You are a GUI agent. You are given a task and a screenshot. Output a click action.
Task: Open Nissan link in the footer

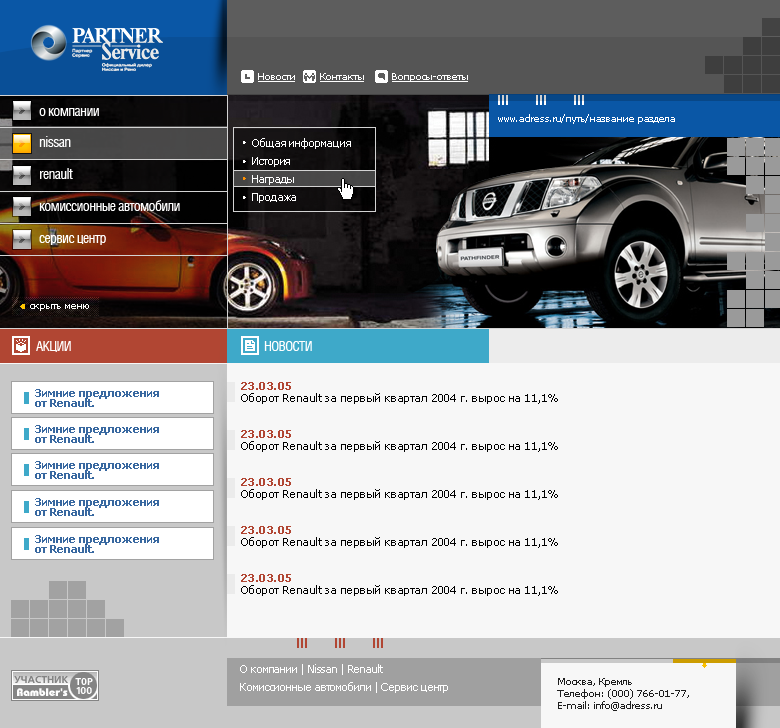point(322,669)
